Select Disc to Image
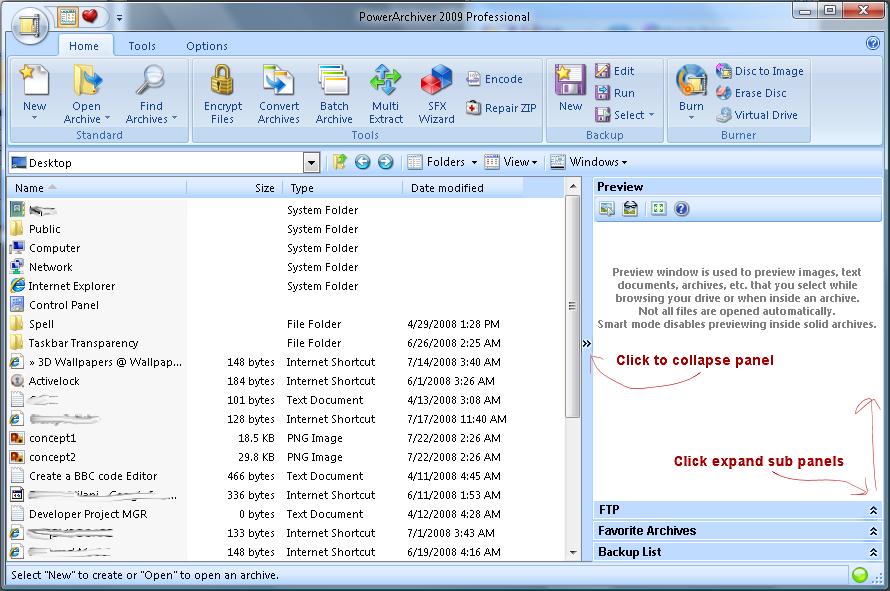890x591 pixels. pyautogui.click(x=760, y=71)
